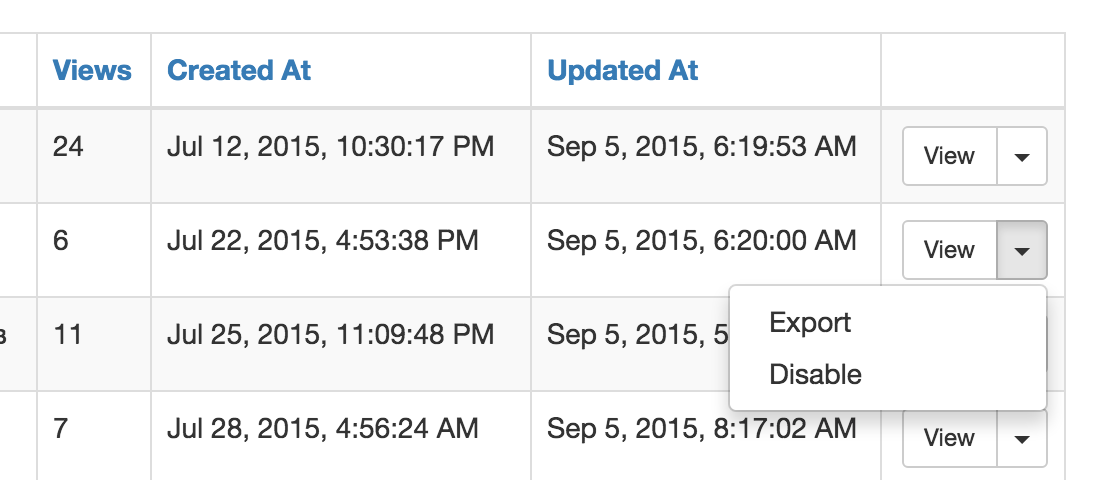The image size is (1108, 480).
Task: Click View button in Jul 28 row
Action: click(x=950, y=438)
